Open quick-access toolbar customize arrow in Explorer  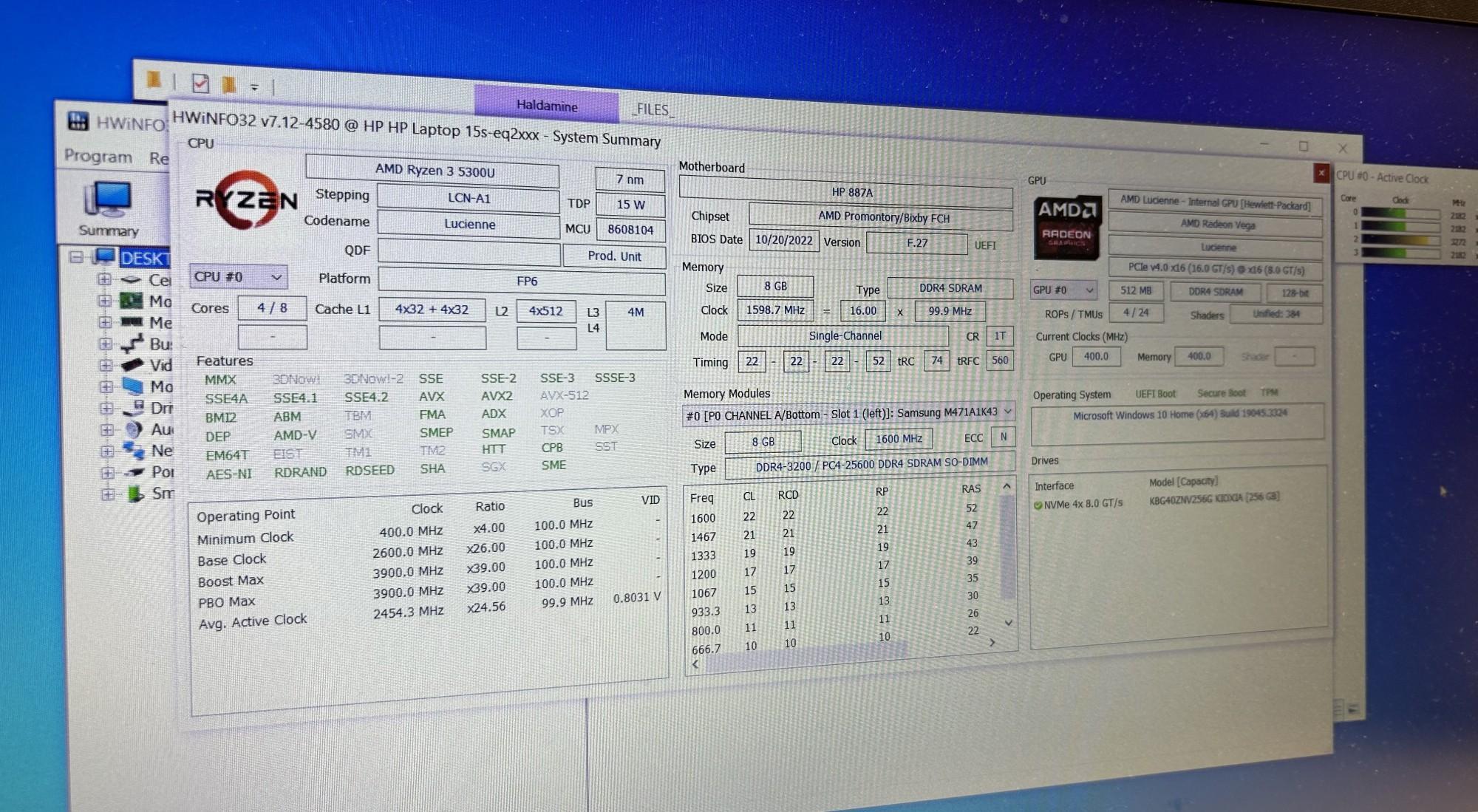[254, 87]
